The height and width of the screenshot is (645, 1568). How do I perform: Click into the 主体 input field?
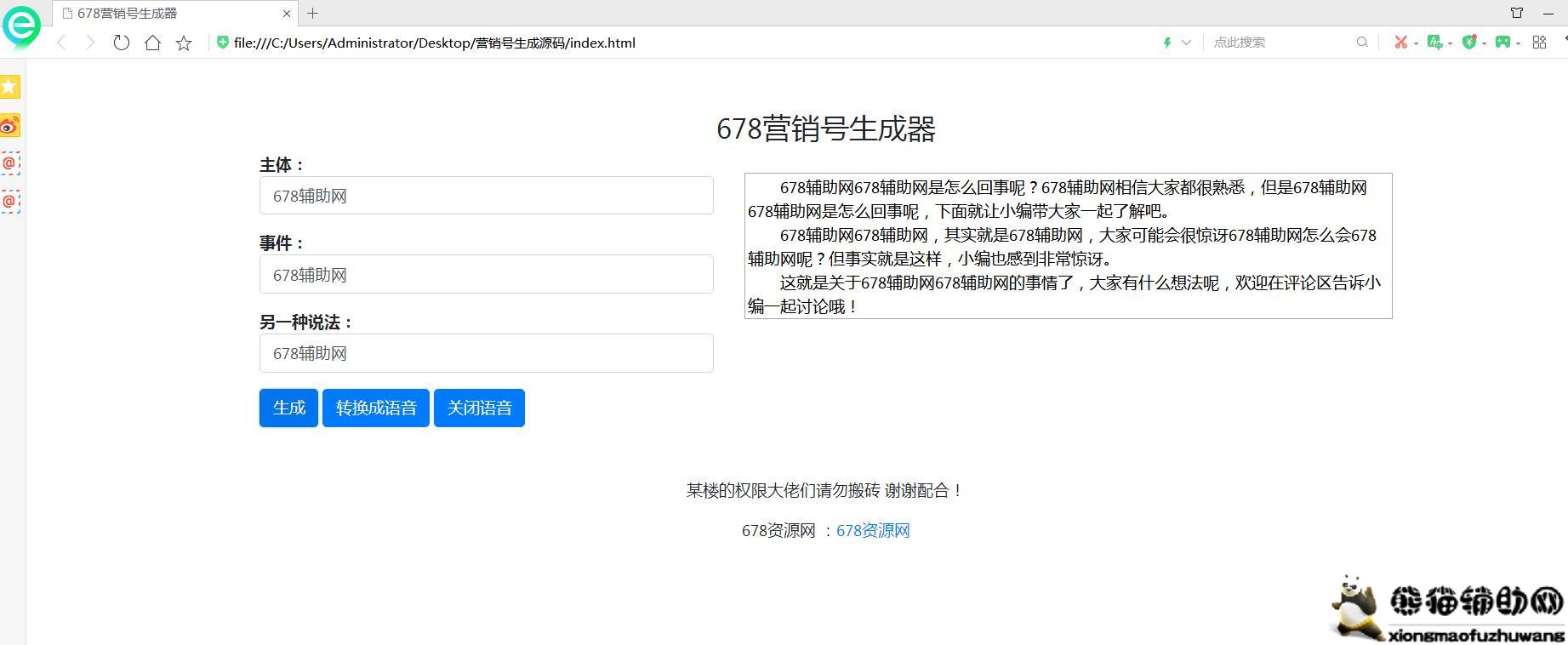(x=486, y=196)
